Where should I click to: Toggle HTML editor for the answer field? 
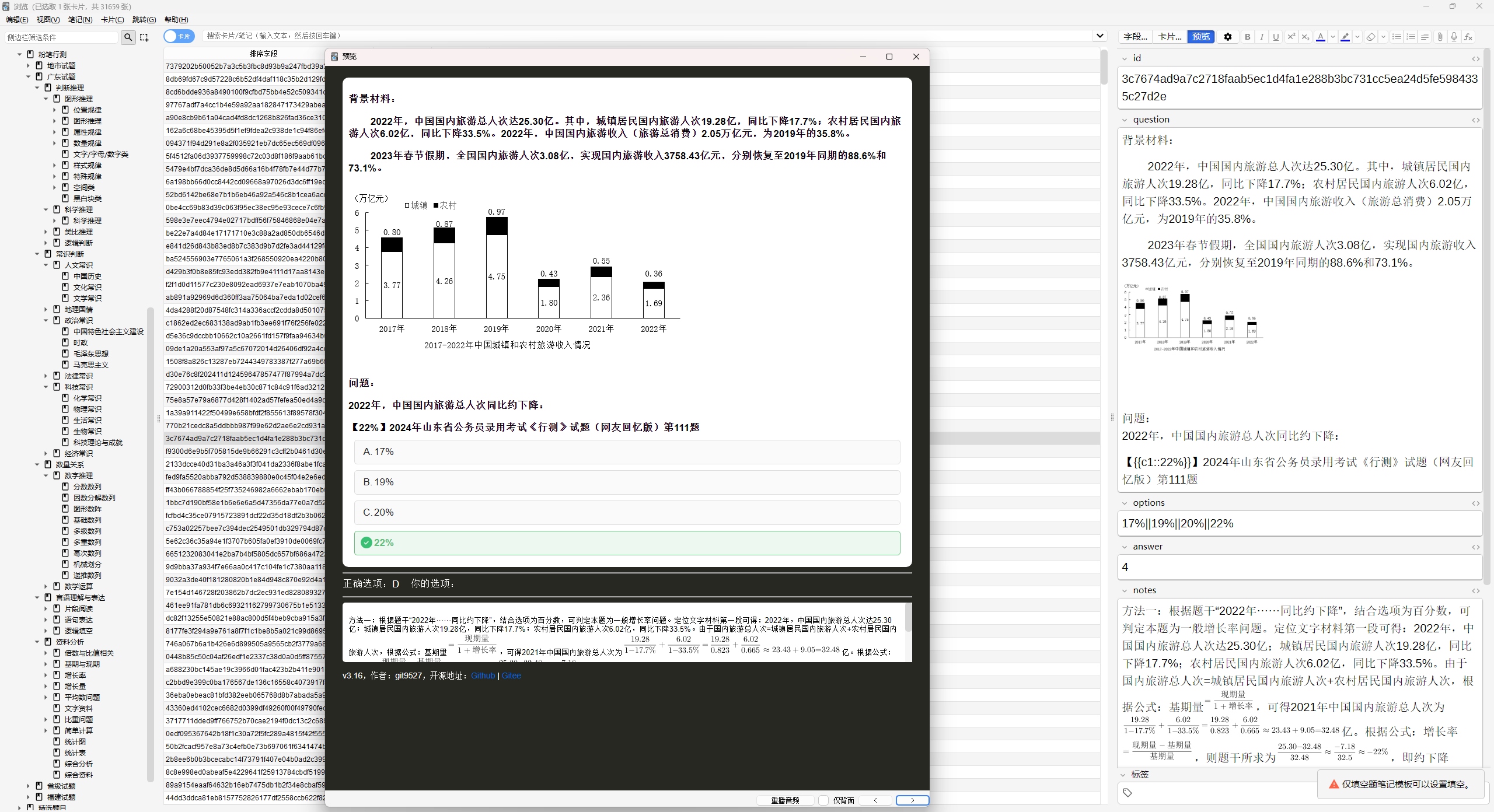coord(1475,547)
